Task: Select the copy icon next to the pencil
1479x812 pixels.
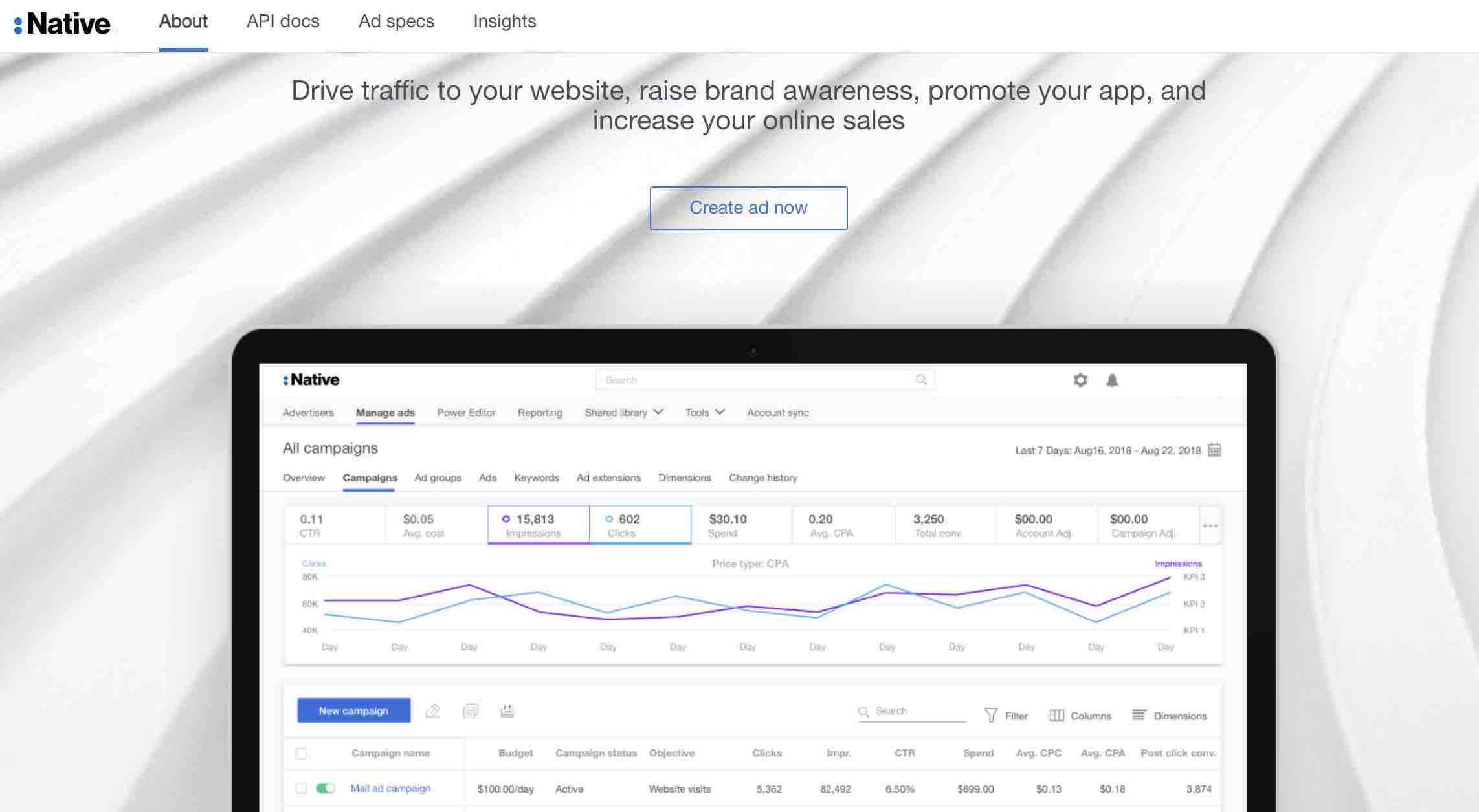Action: pos(471,711)
